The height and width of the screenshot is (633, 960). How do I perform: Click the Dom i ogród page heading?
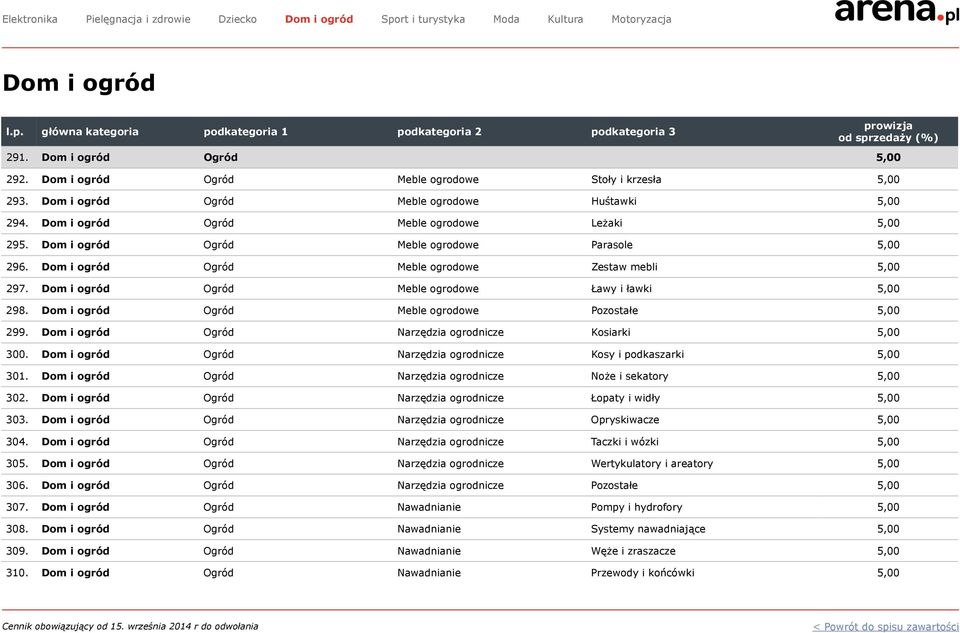pos(79,83)
